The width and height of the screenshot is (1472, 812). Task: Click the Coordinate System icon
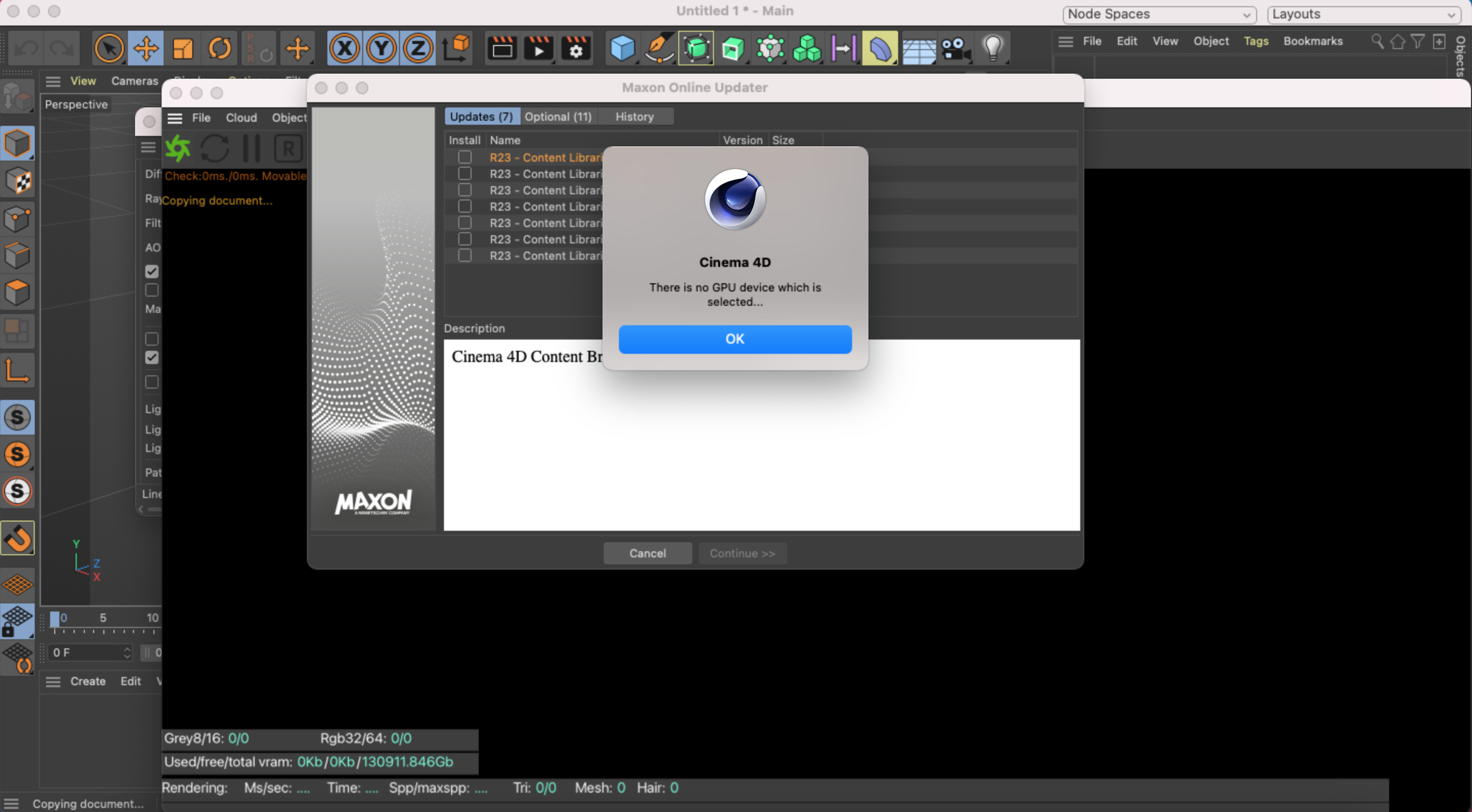455,49
